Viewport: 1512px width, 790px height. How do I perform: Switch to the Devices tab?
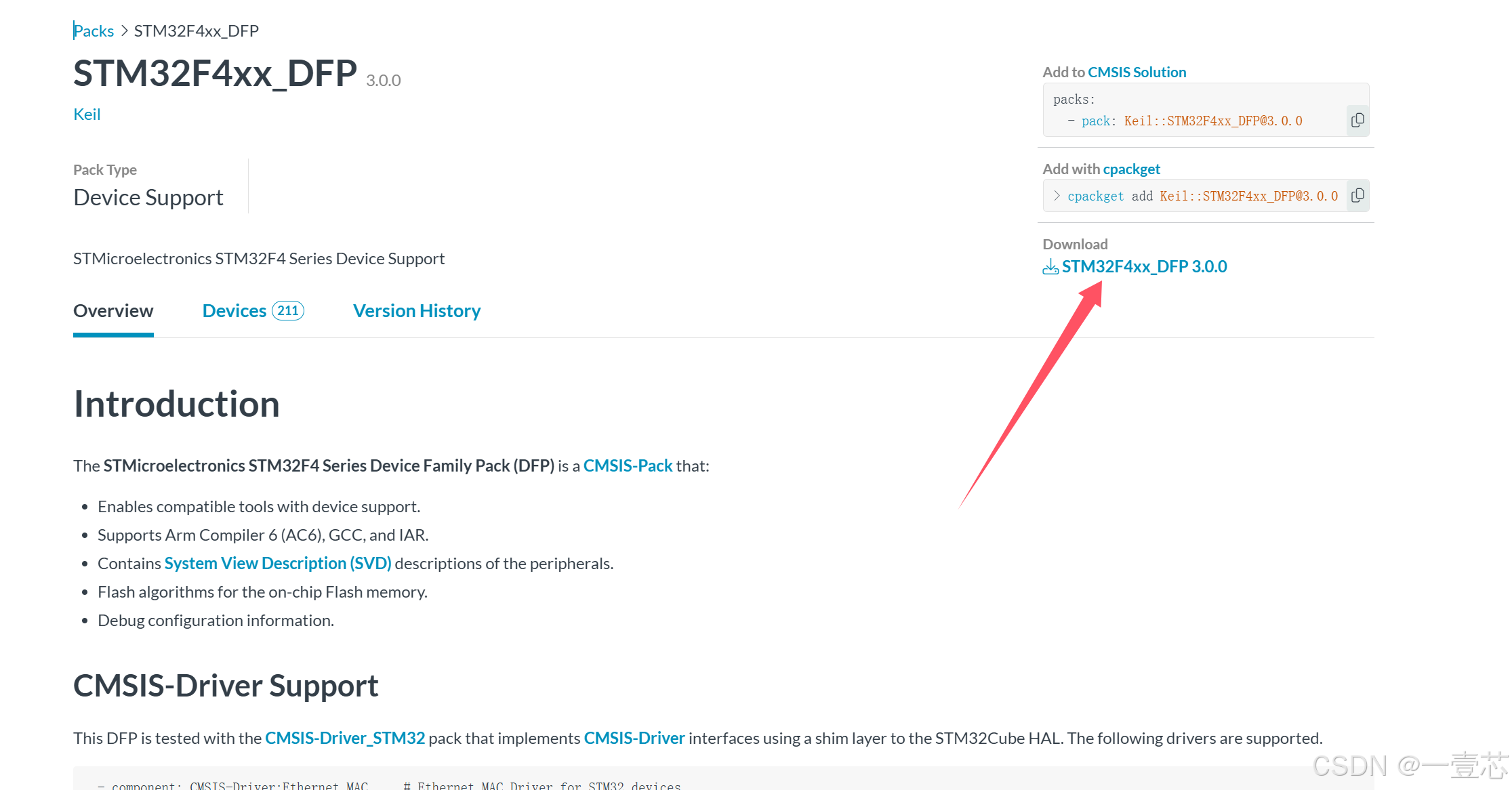[x=234, y=311]
